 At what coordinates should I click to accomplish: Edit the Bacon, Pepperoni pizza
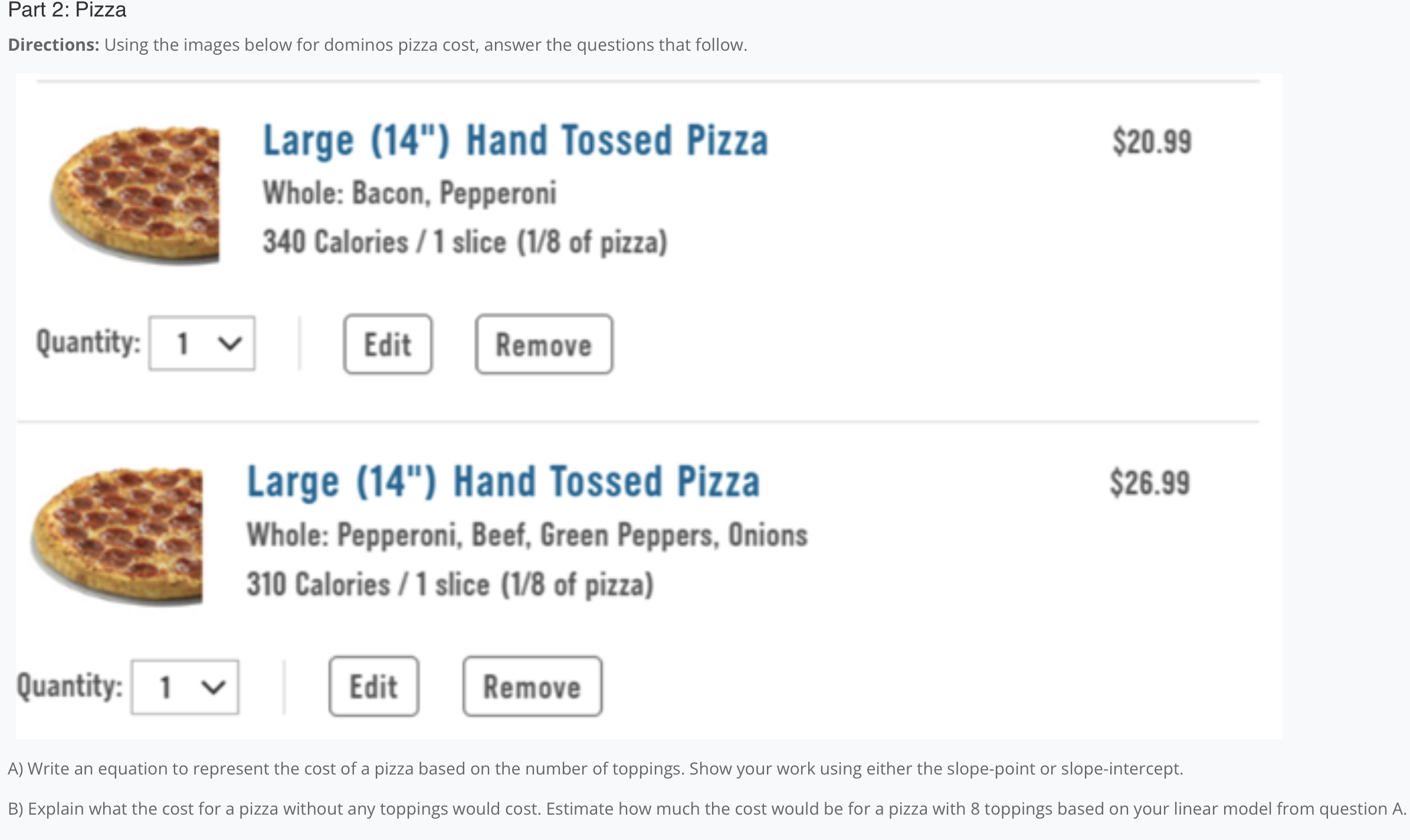click(x=388, y=344)
